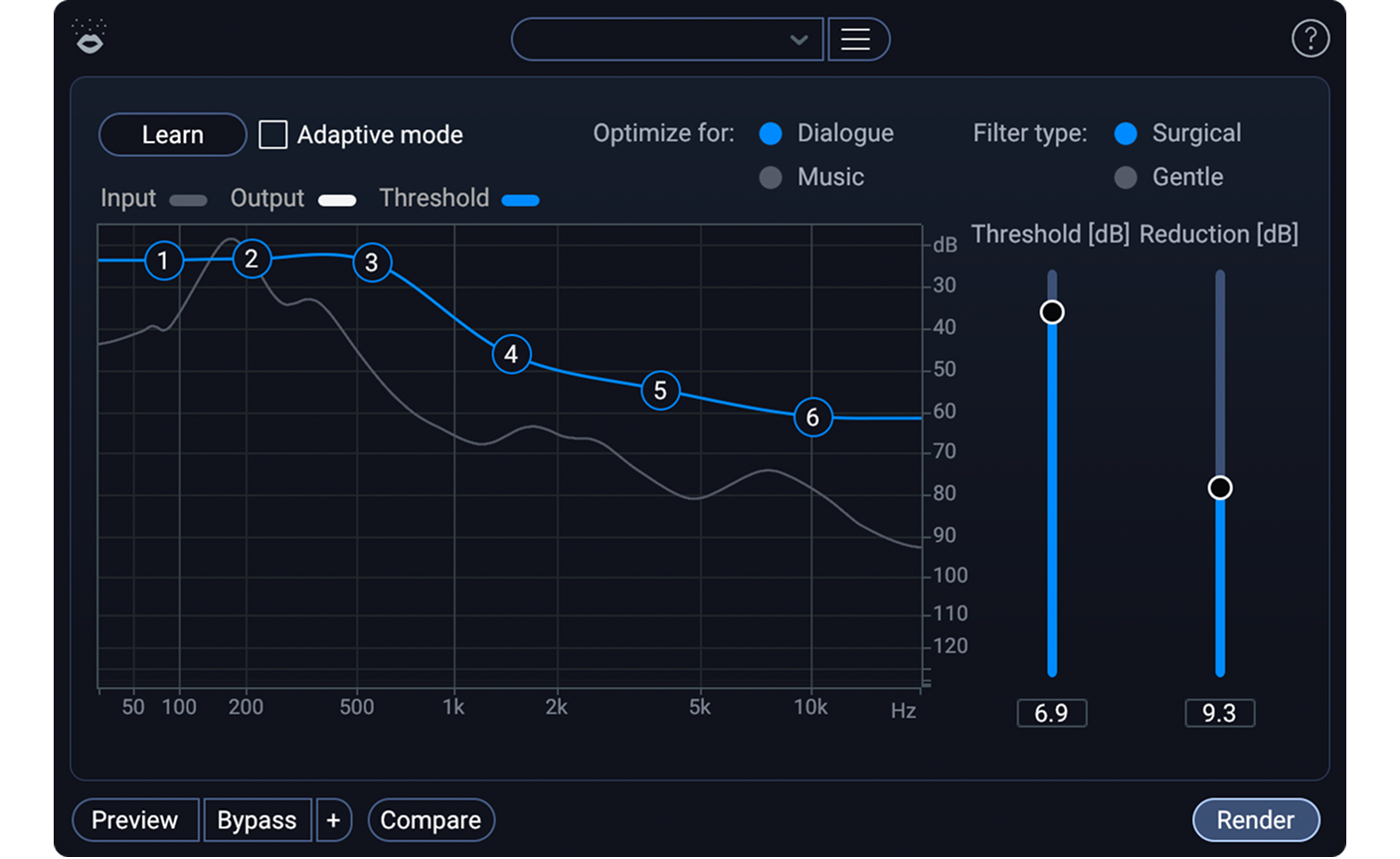This screenshot has width=1400, height=859.
Task: Select threshold node 4 on the curve
Action: (x=511, y=354)
